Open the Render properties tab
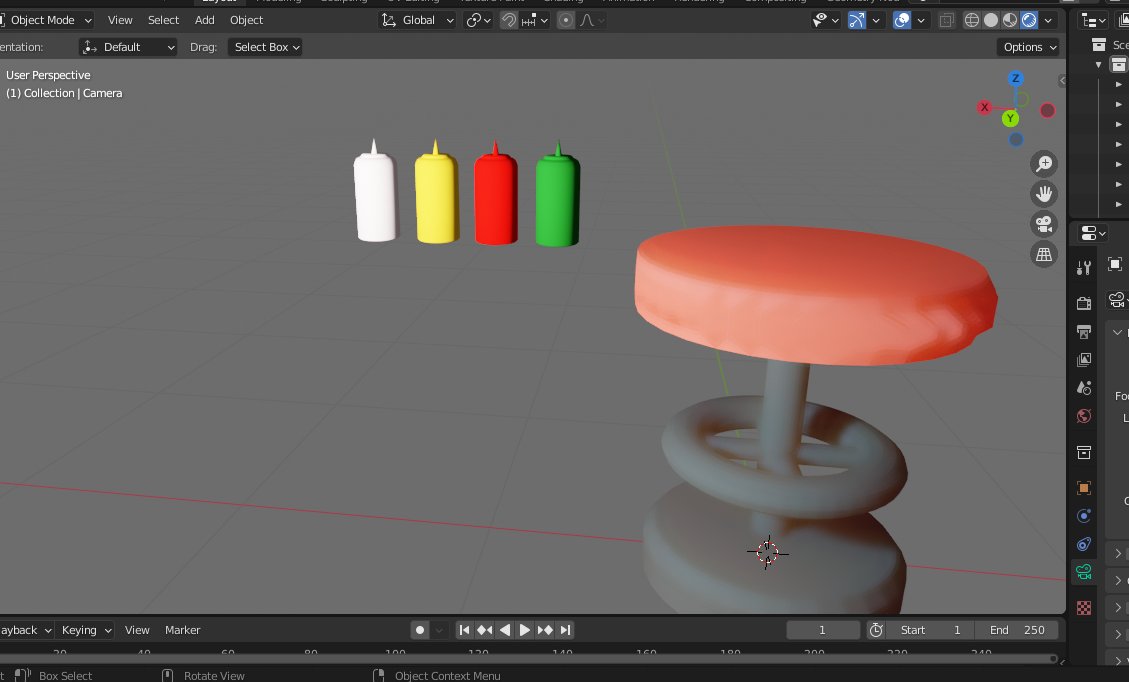This screenshot has height=682, width=1129. click(1084, 303)
